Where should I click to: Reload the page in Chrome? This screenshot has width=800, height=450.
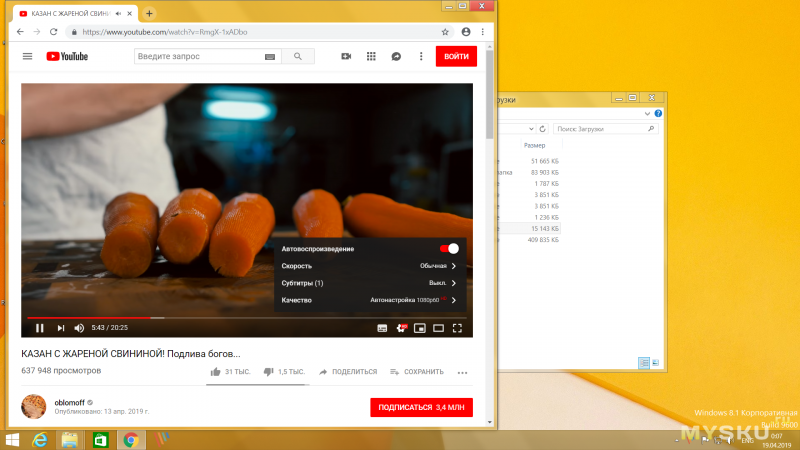point(54,32)
